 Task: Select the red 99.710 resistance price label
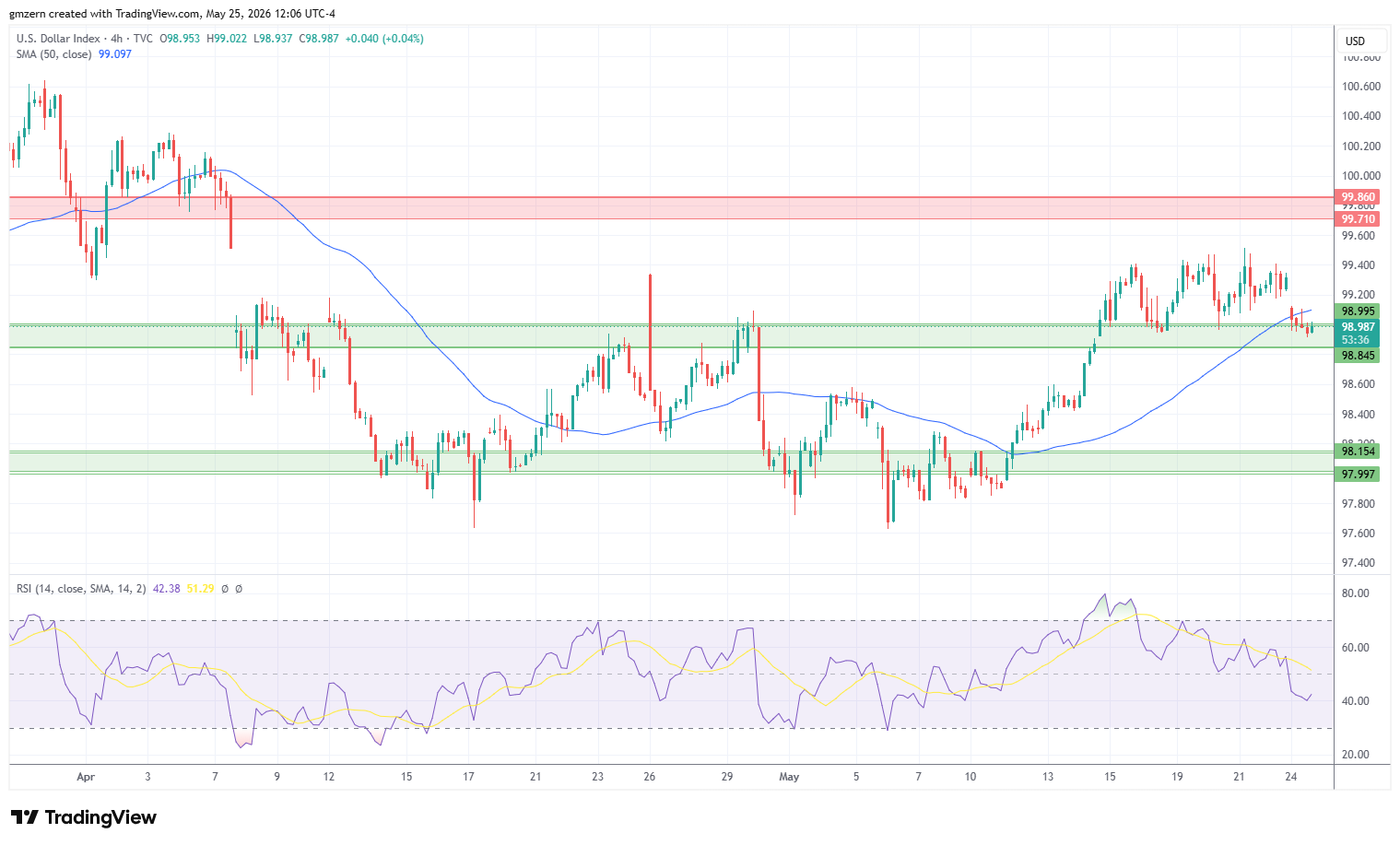(x=1358, y=219)
